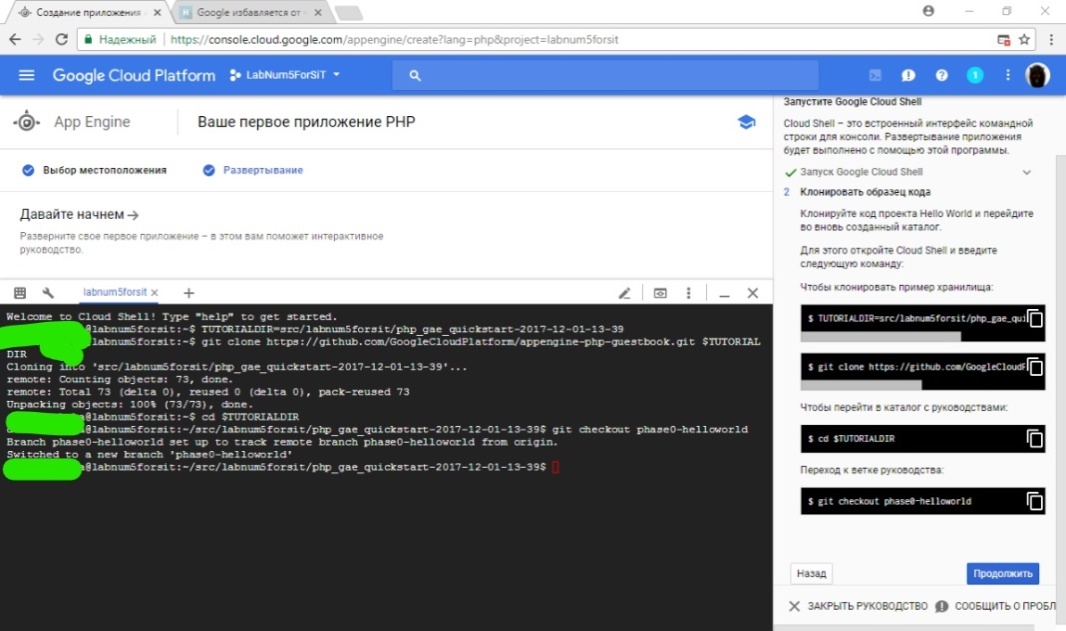The image size is (1066, 631).
Task: Reload the current page
Action: (x=61, y=39)
